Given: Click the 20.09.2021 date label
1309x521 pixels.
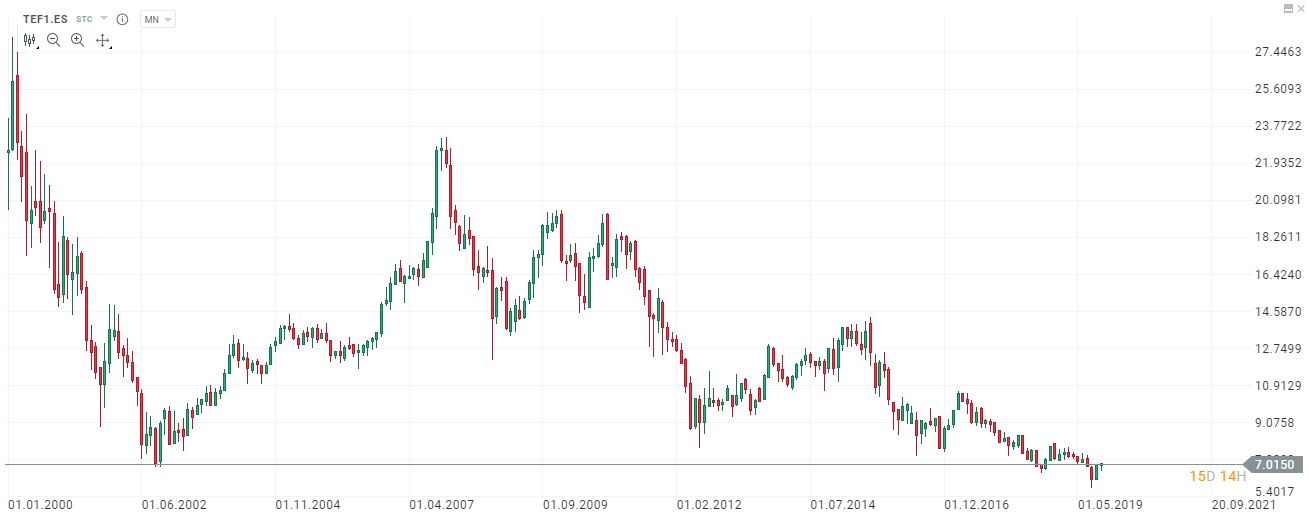Looking at the screenshot, I should [1243, 504].
